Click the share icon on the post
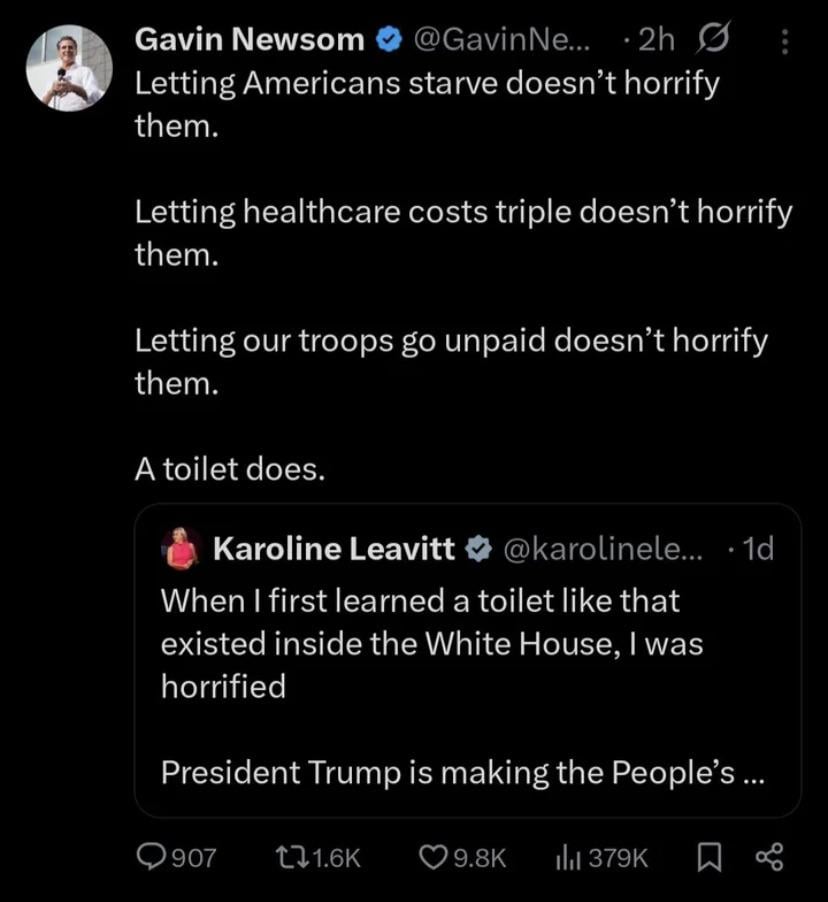This screenshot has height=902, width=828. 769,857
